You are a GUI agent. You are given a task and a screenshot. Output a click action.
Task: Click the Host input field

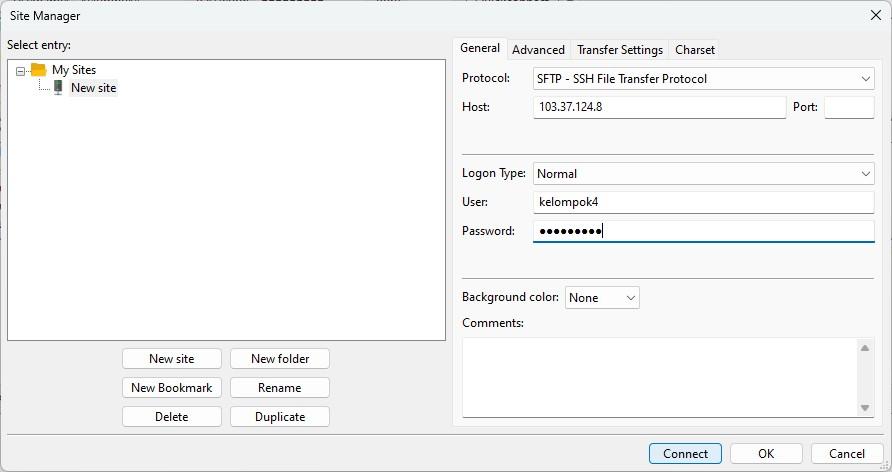(659, 107)
